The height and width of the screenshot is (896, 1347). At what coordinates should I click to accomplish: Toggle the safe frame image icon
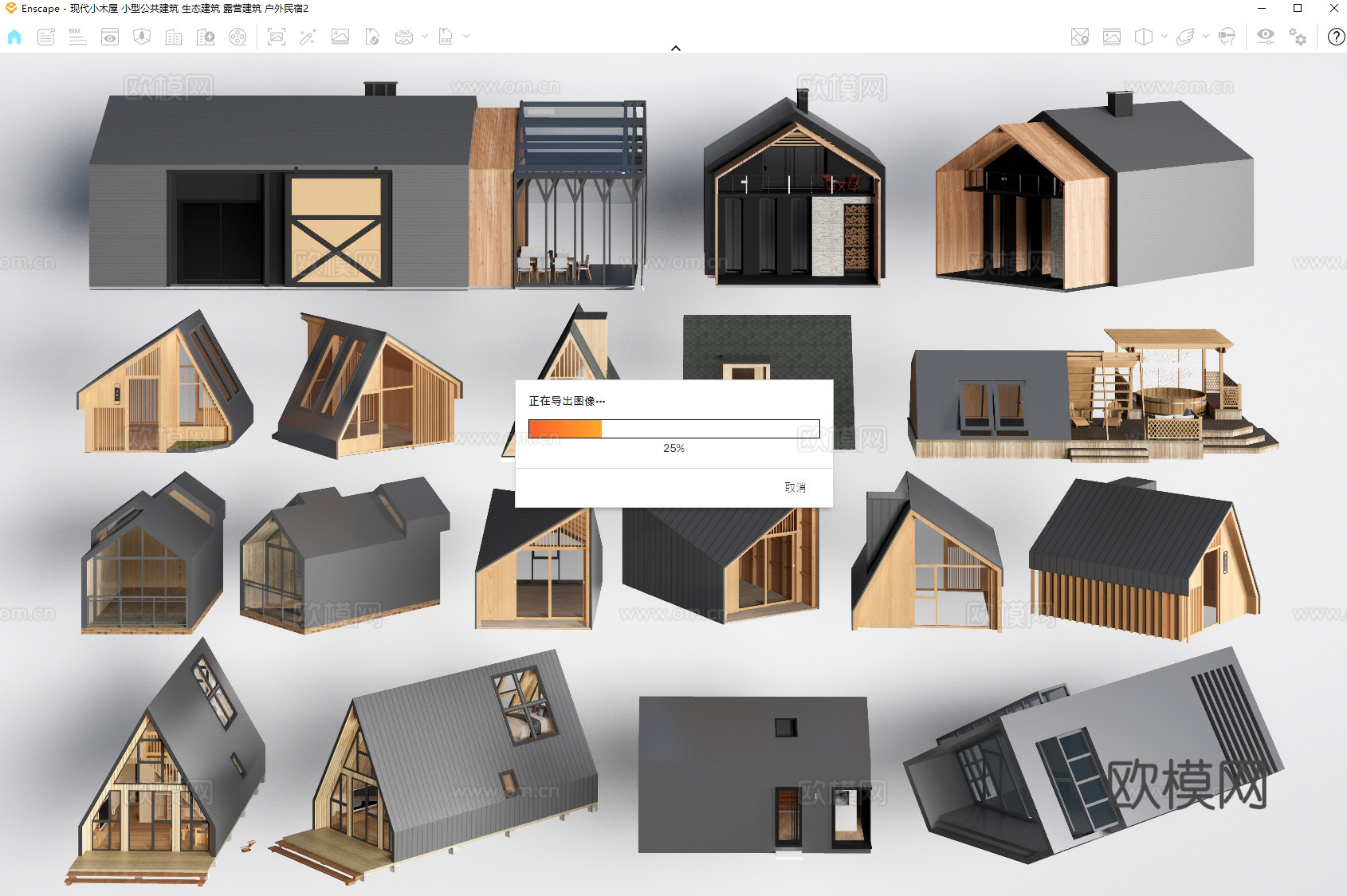coord(1112,37)
